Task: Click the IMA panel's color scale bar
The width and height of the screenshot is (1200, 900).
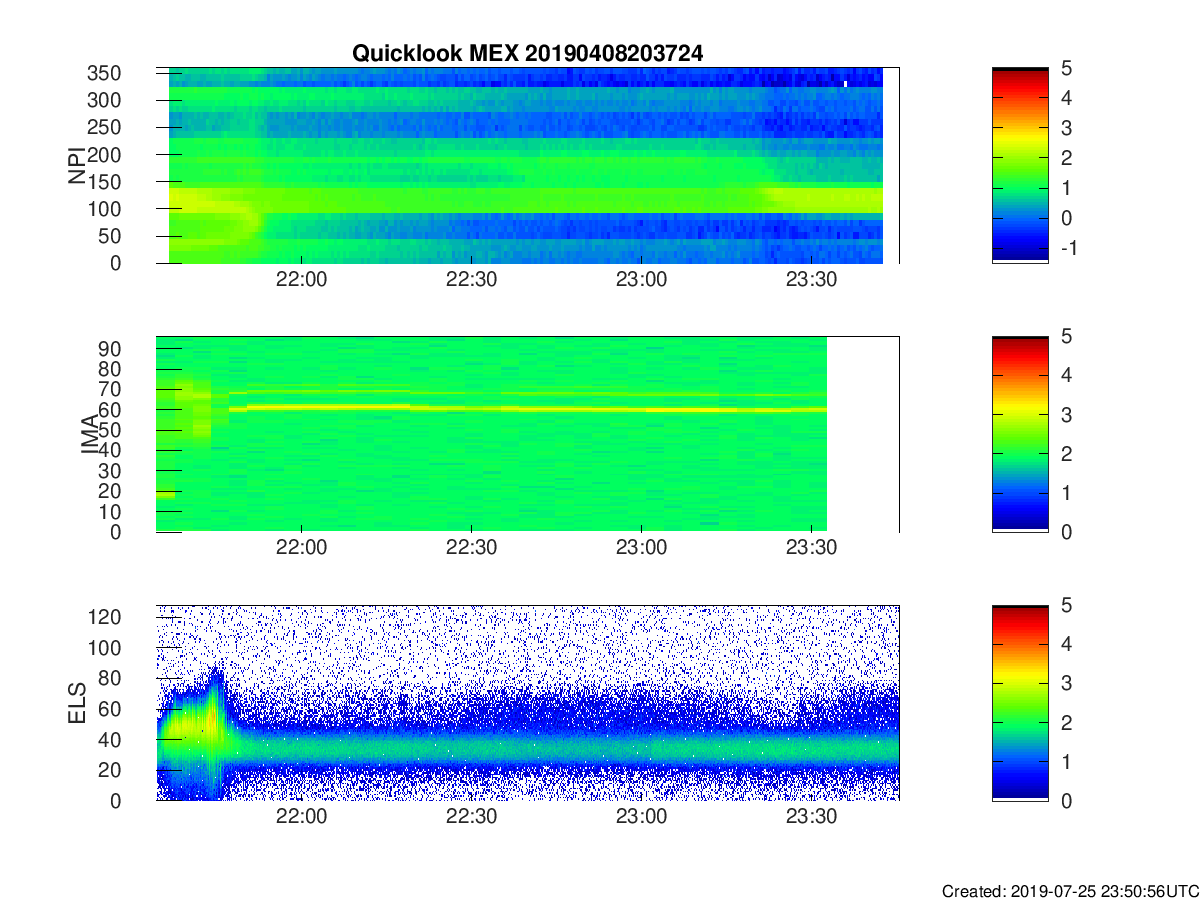Action: coord(1020,434)
